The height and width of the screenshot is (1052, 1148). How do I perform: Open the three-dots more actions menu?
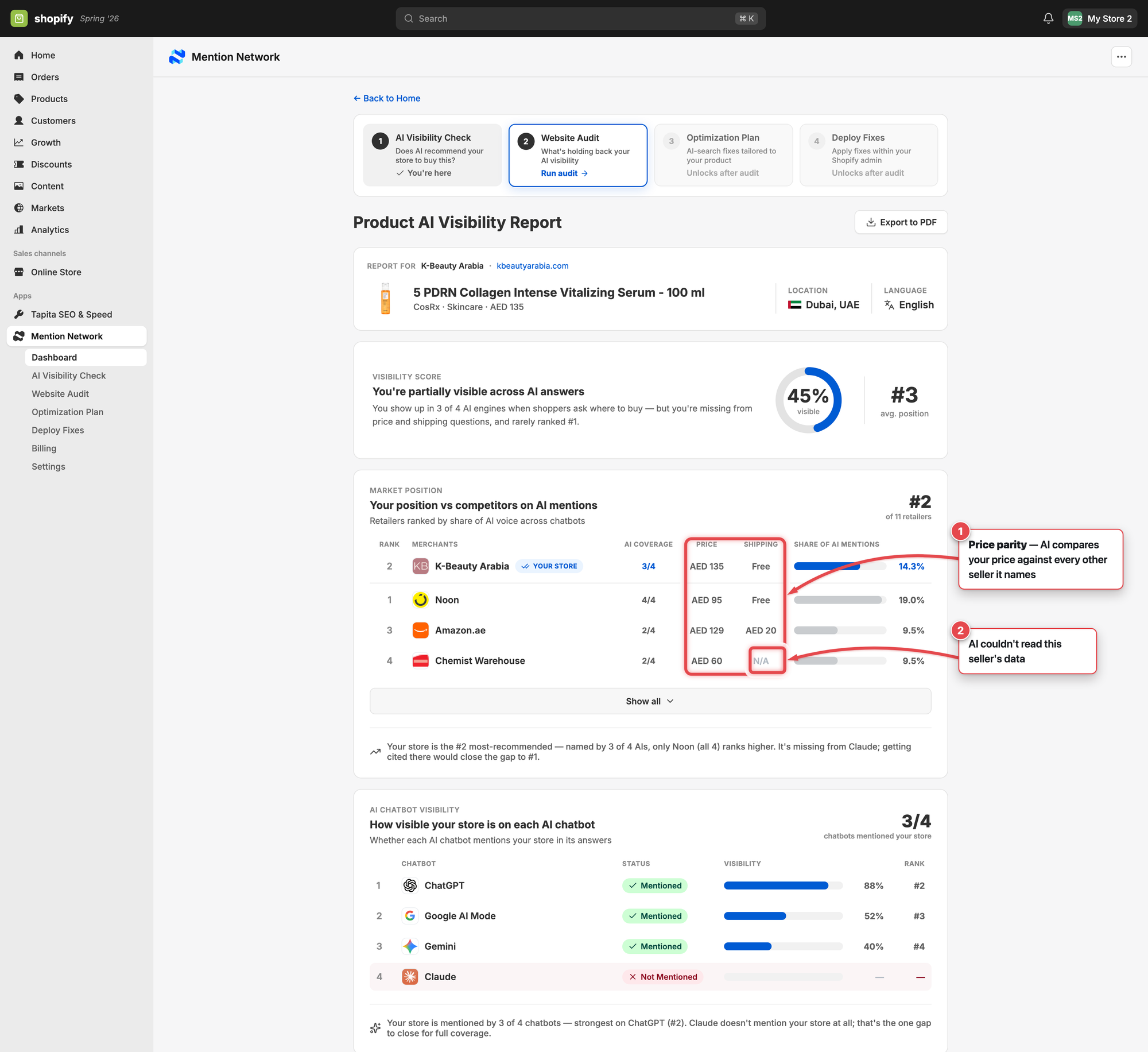click(1121, 57)
